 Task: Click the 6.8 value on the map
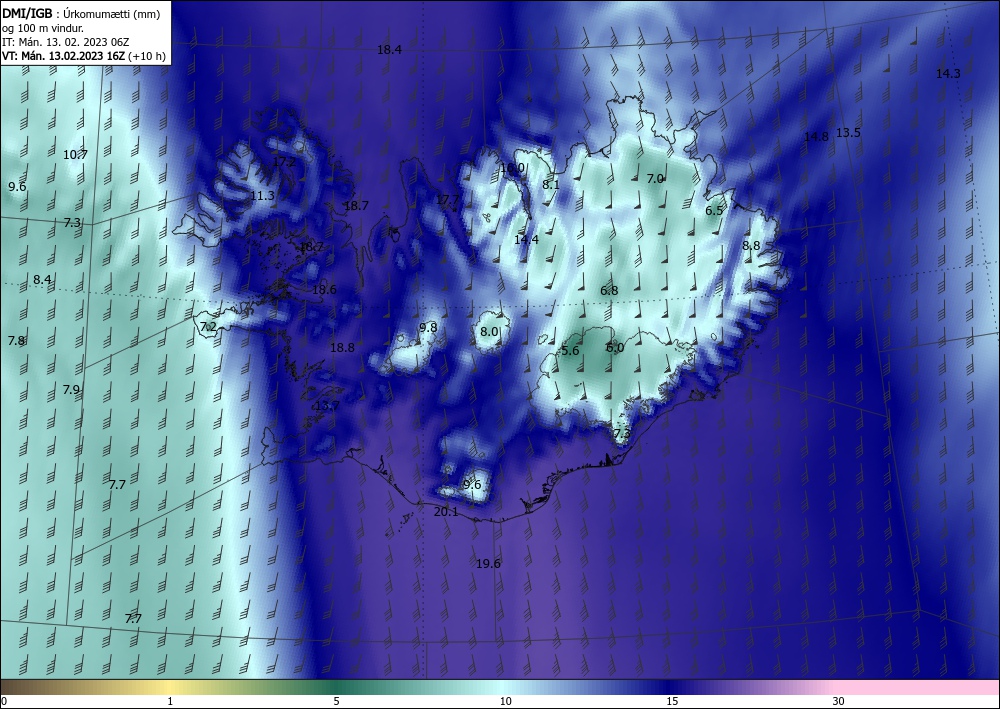pyautogui.click(x=609, y=291)
